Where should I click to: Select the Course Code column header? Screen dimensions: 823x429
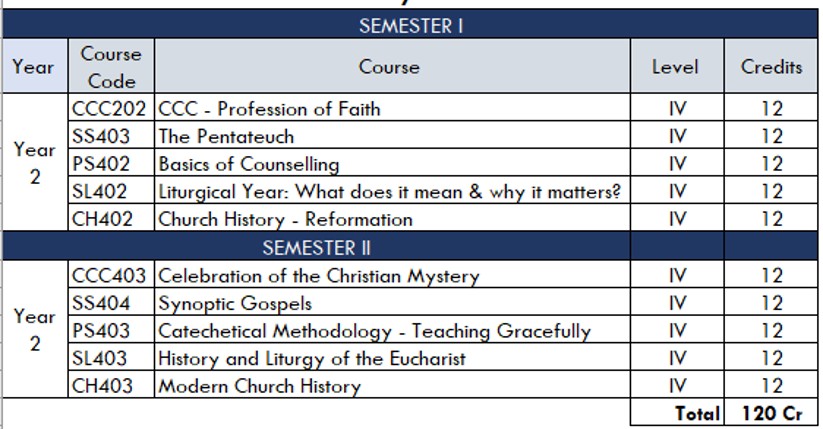[111, 68]
